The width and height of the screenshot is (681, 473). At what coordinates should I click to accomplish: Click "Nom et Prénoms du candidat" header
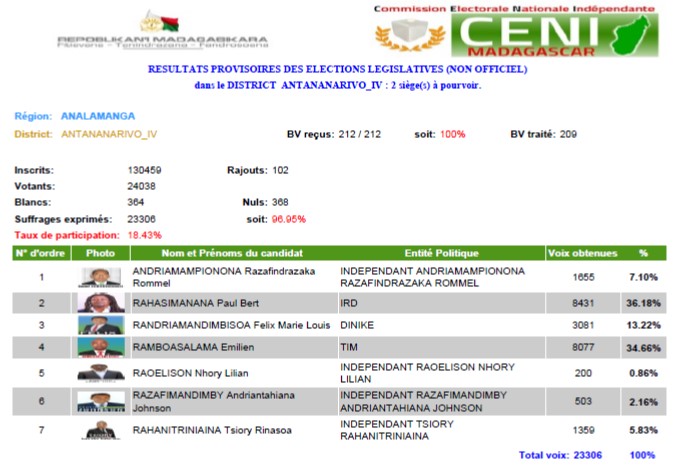232,253
